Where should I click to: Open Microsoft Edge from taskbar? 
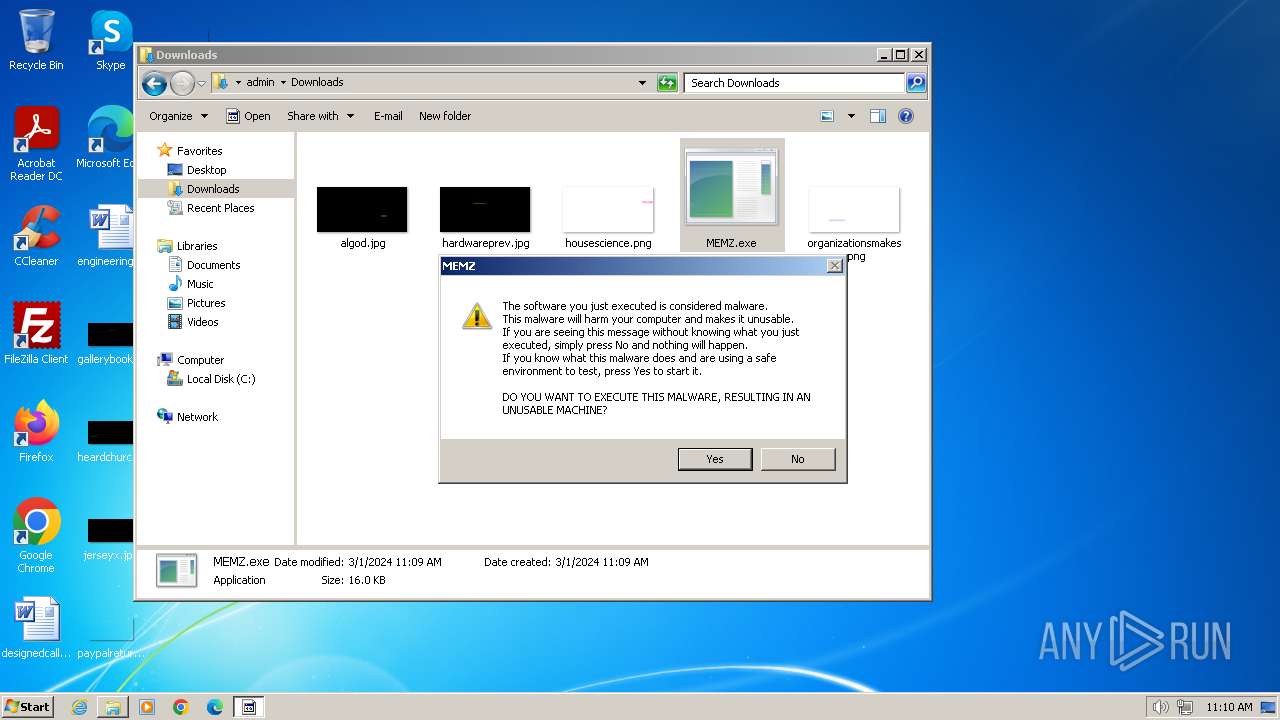(215, 707)
